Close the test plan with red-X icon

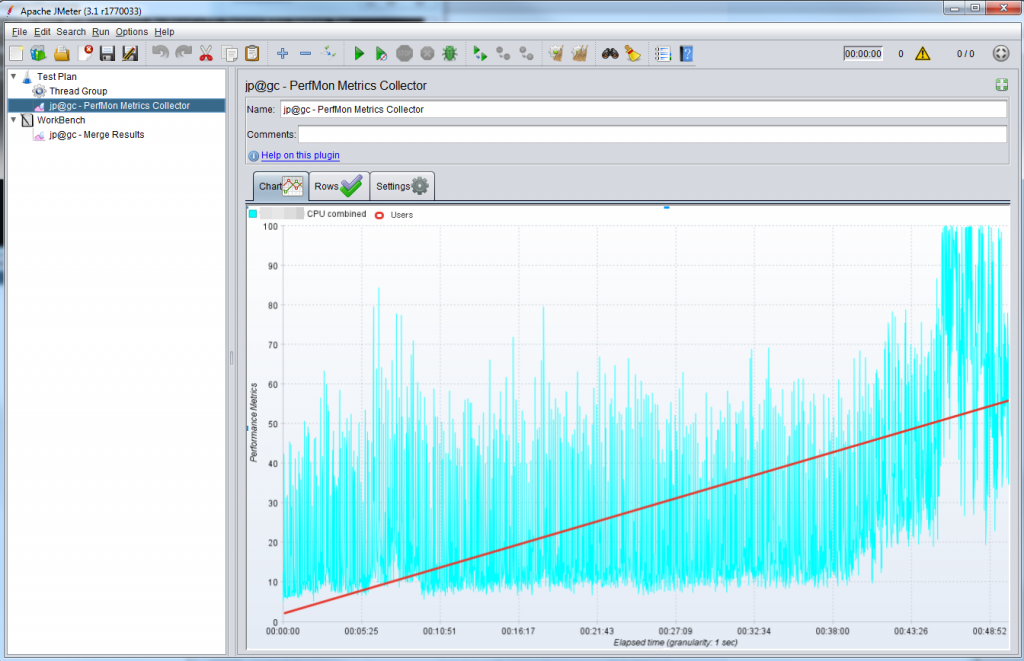tap(85, 54)
